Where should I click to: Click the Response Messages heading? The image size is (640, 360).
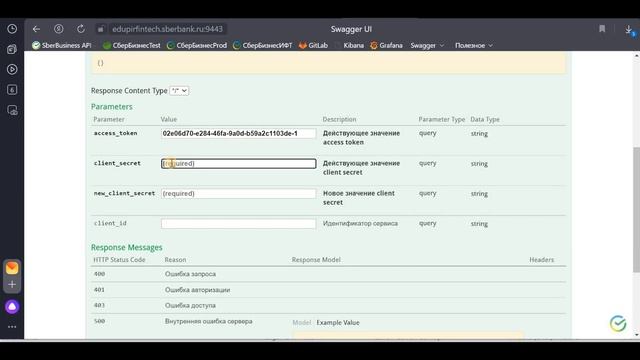[x=127, y=247]
